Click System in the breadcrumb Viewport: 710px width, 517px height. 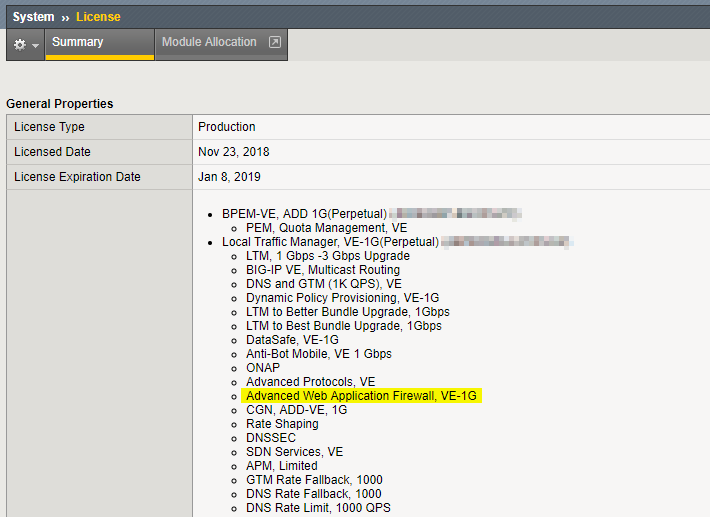pos(33,17)
